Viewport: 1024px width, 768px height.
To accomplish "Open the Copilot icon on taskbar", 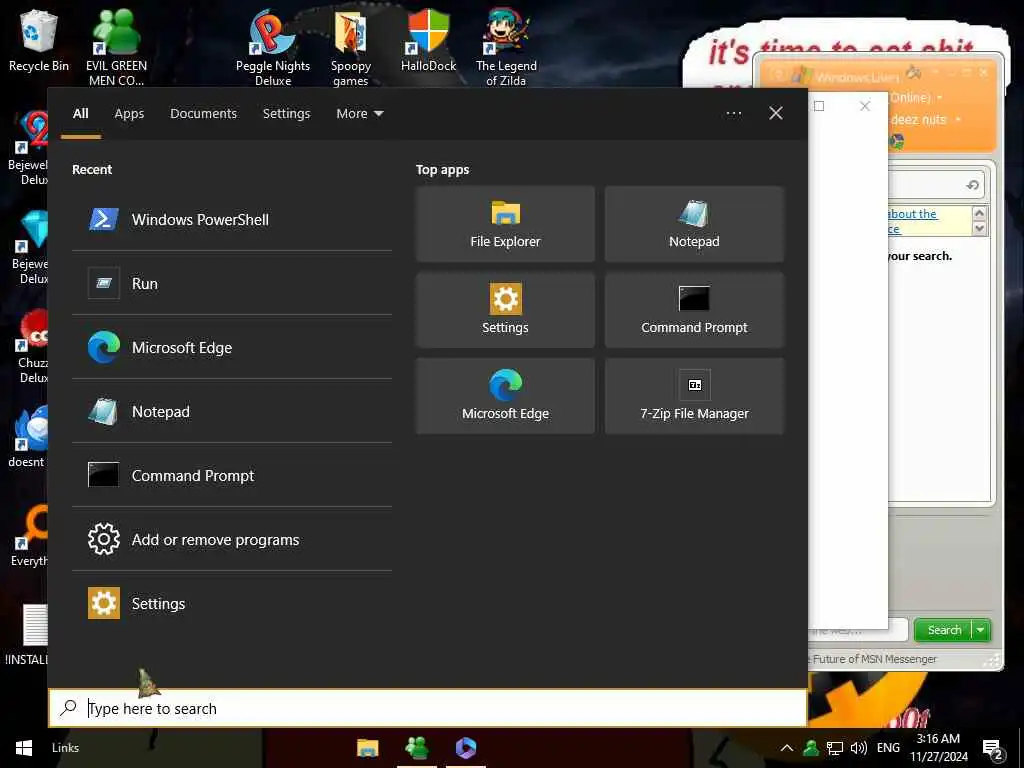I will (466, 748).
